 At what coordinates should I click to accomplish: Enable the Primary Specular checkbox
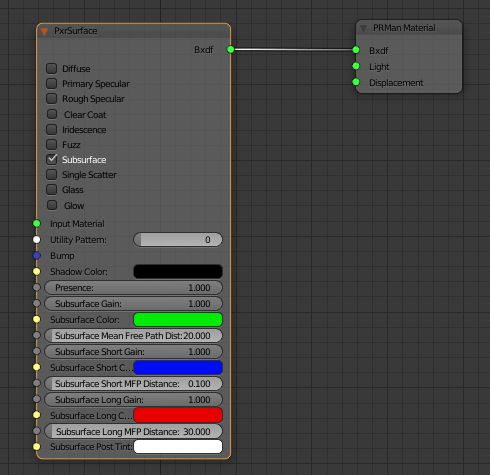point(52,83)
